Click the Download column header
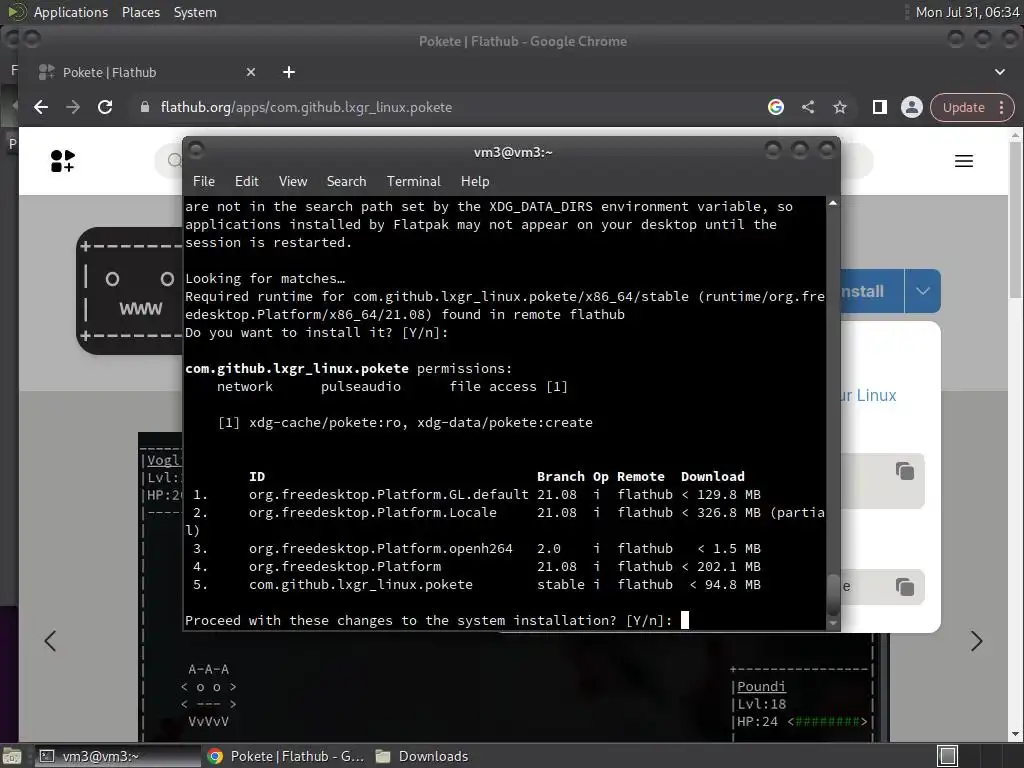Screen dimensions: 1024x768 pyautogui.click(x=712, y=477)
